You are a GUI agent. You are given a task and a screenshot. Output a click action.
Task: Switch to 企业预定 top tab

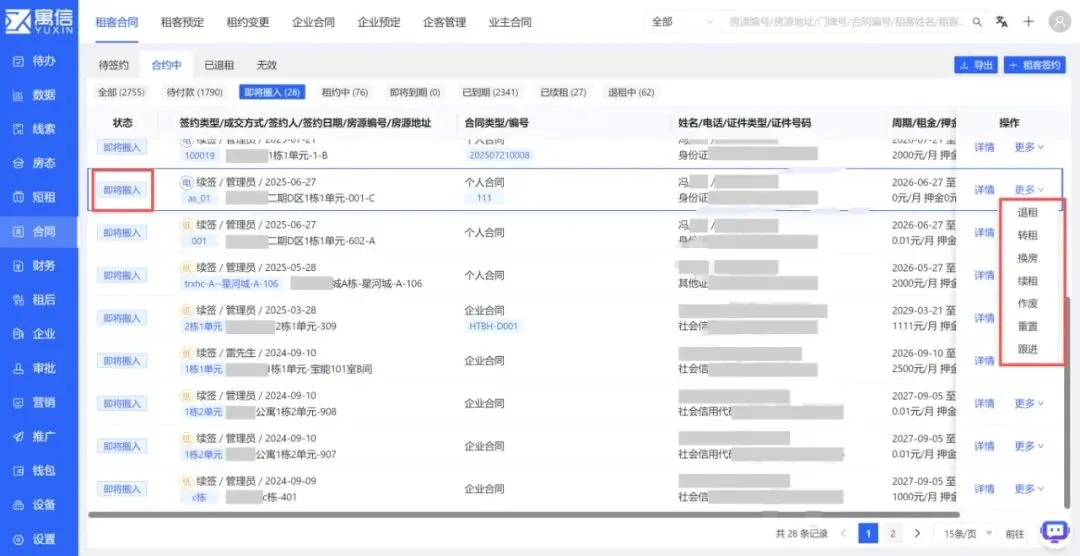379,22
